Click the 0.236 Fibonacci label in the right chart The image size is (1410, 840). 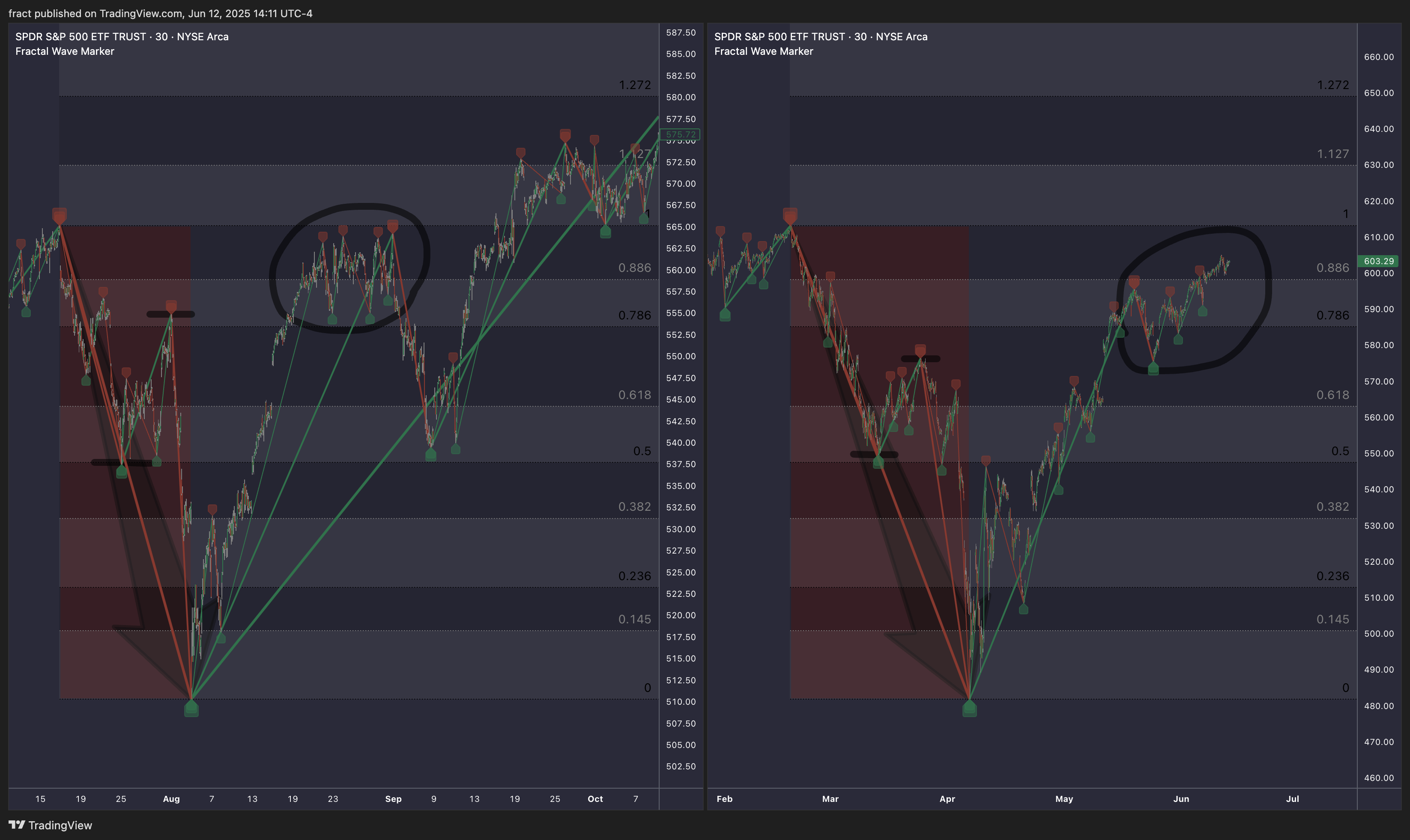[1333, 576]
